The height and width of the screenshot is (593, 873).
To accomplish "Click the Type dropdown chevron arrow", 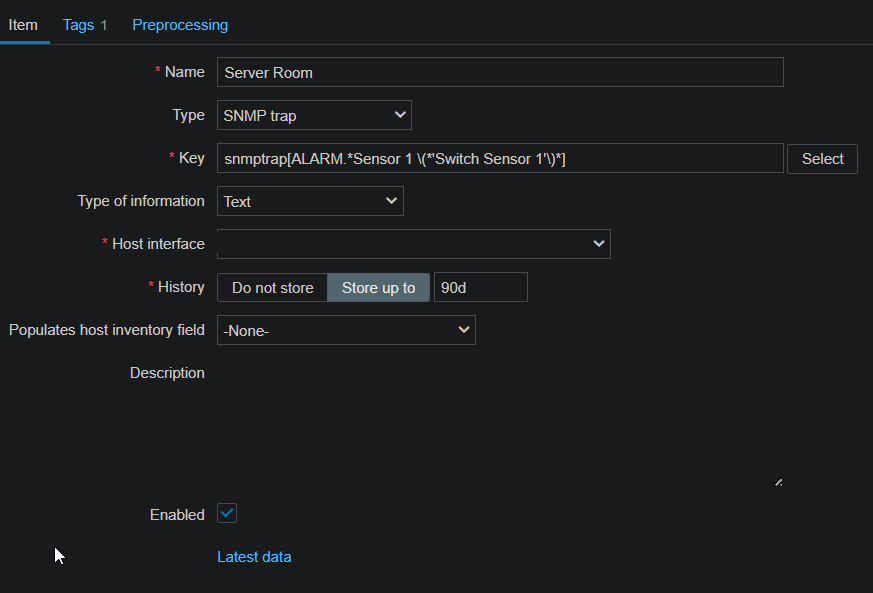I will pyautogui.click(x=400, y=115).
